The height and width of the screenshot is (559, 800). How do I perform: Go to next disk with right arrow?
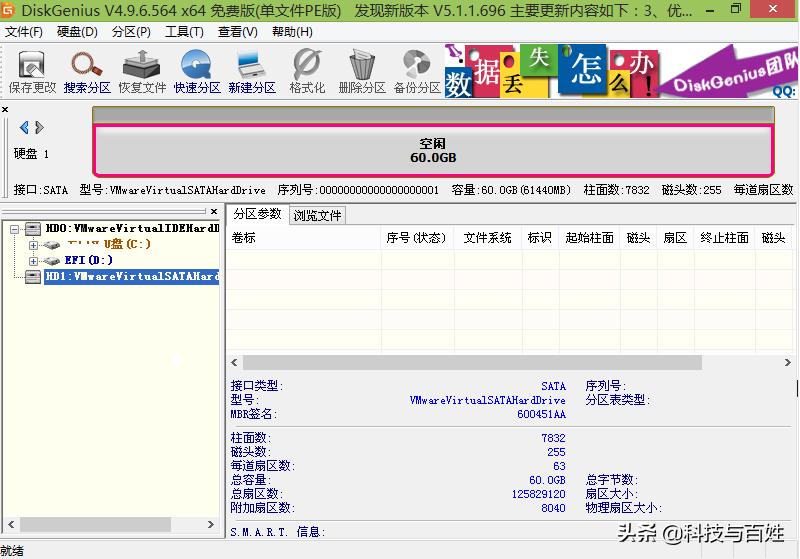(x=39, y=127)
